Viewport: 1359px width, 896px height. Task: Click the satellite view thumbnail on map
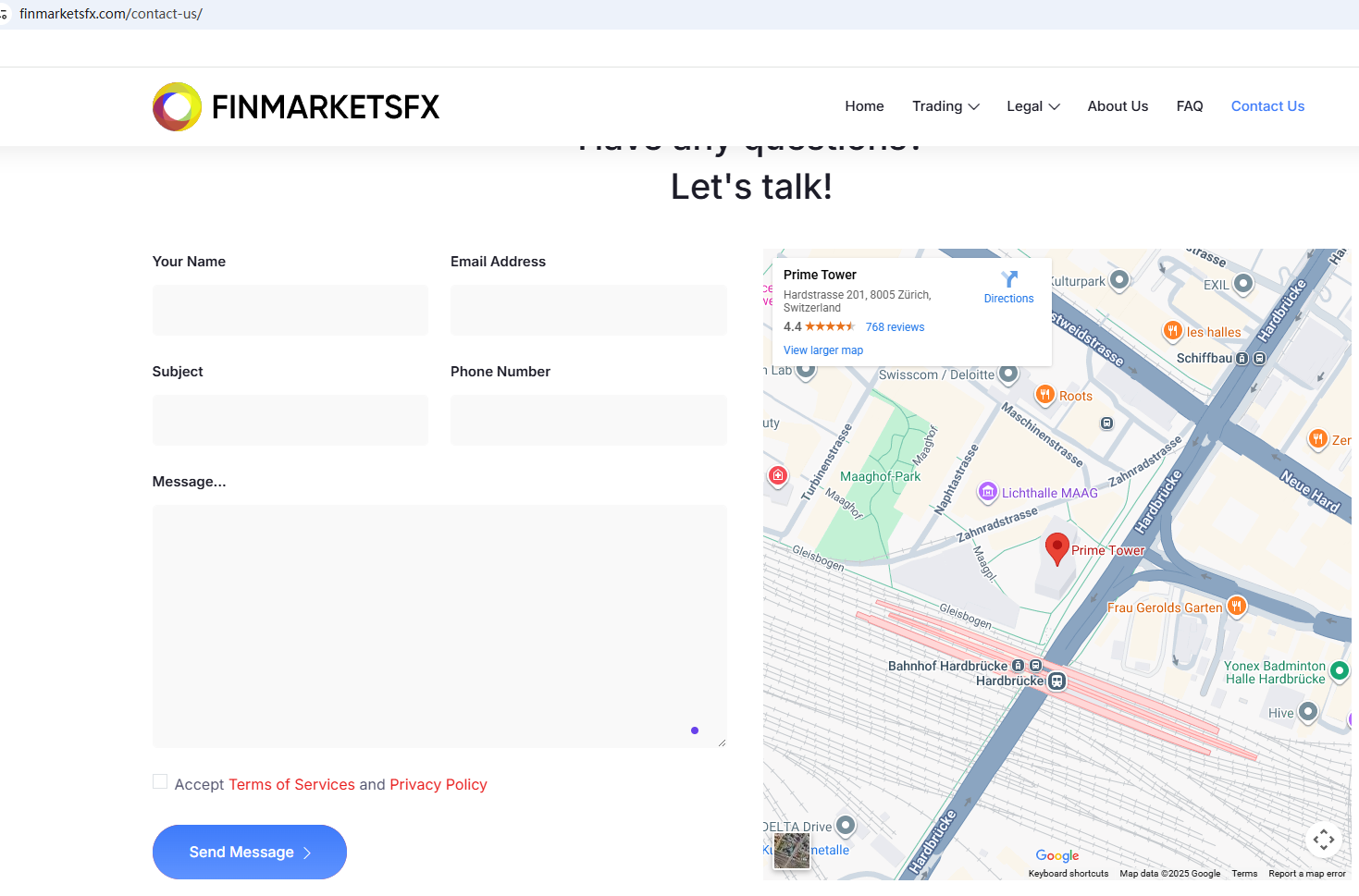coord(791,851)
